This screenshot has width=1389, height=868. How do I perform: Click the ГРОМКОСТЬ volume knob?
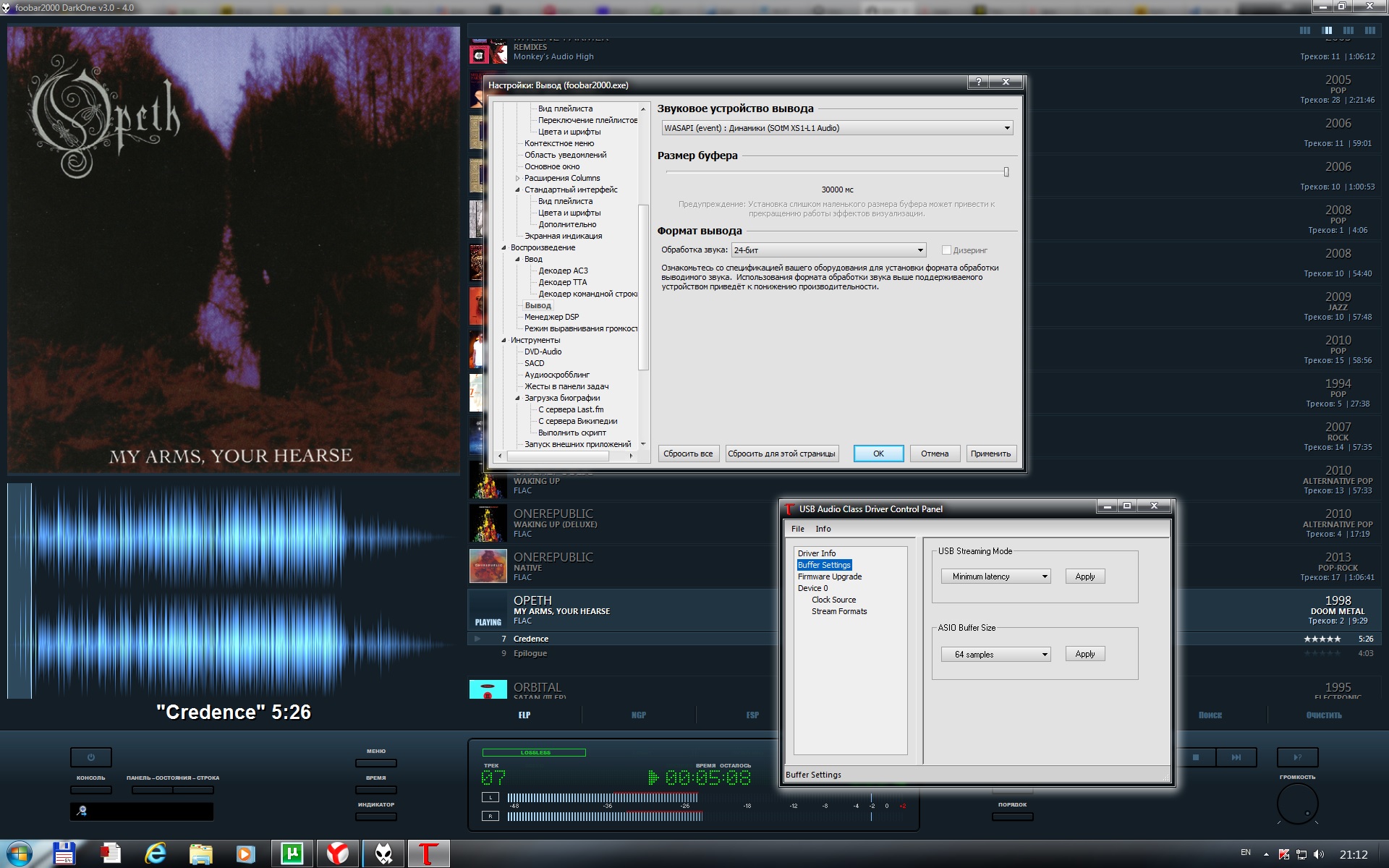point(1297,803)
